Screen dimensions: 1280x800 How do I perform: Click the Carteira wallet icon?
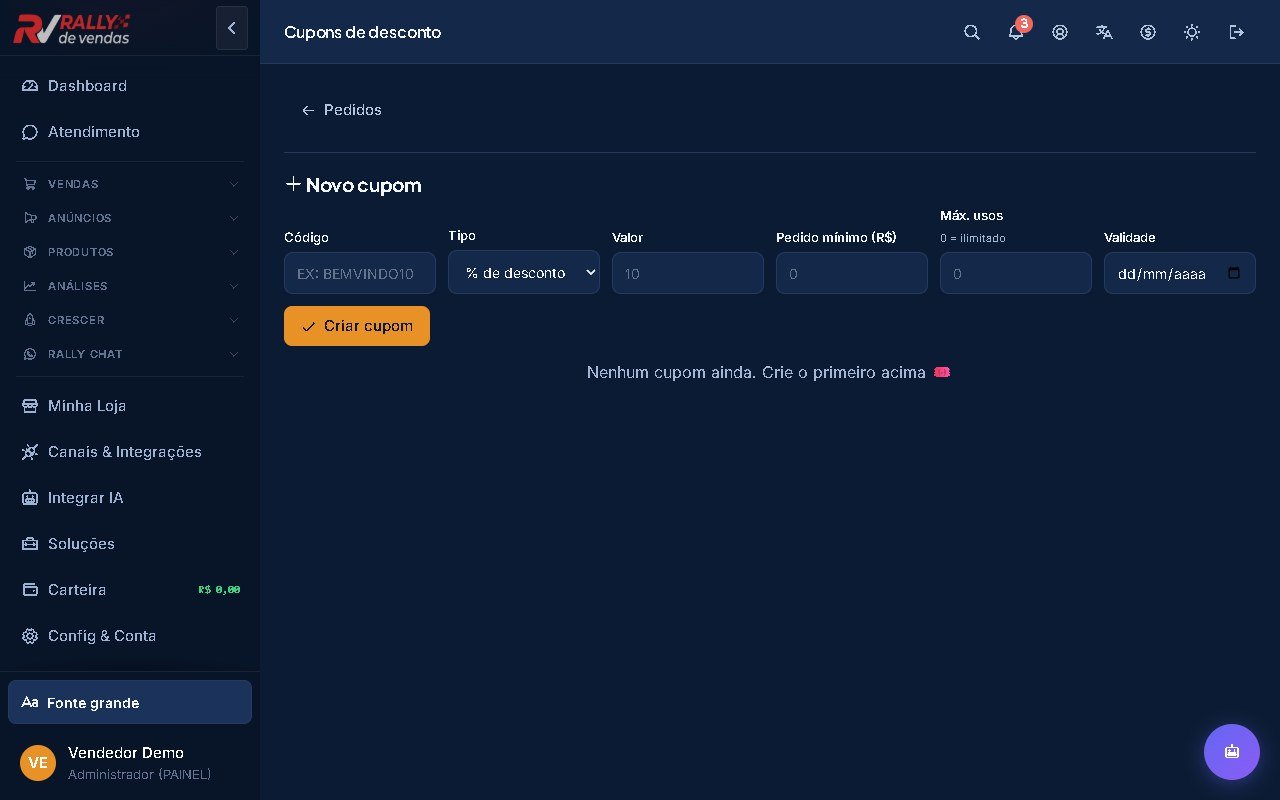click(x=30, y=590)
